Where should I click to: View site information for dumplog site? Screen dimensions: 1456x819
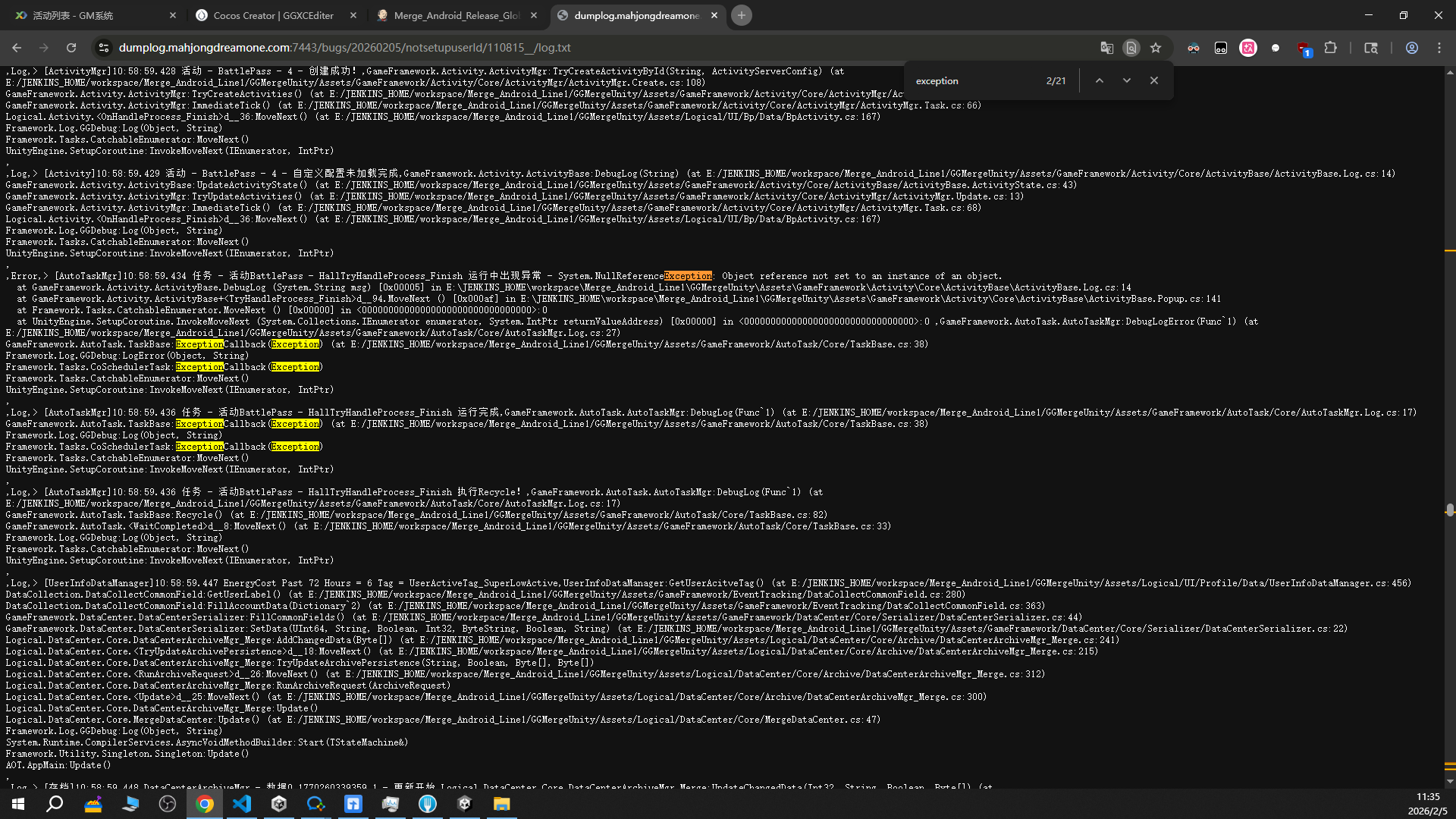[x=104, y=48]
